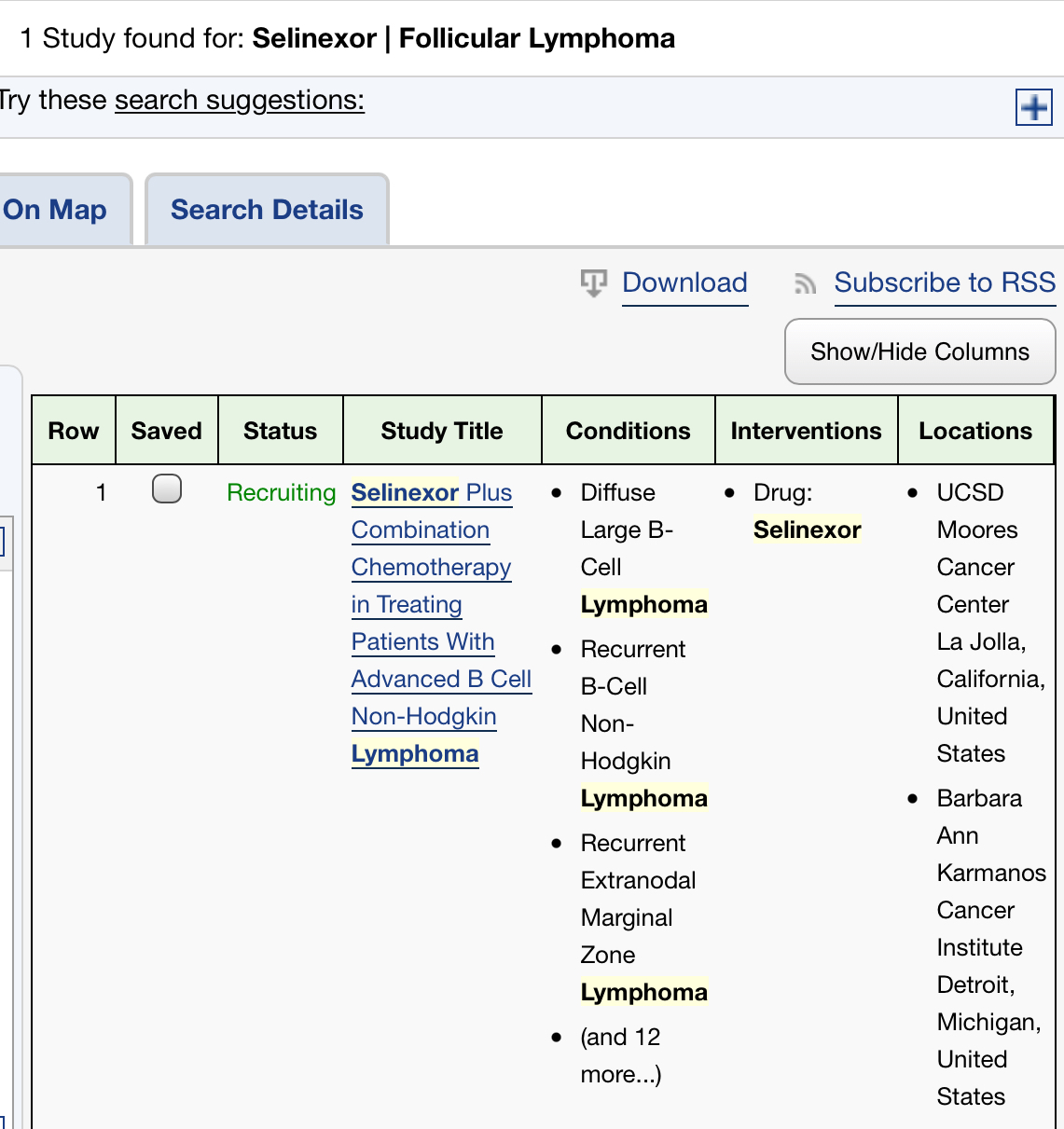This screenshot has height=1129, width=1064.
Task: Click the Conditions column header
Action: coord(629,431)
